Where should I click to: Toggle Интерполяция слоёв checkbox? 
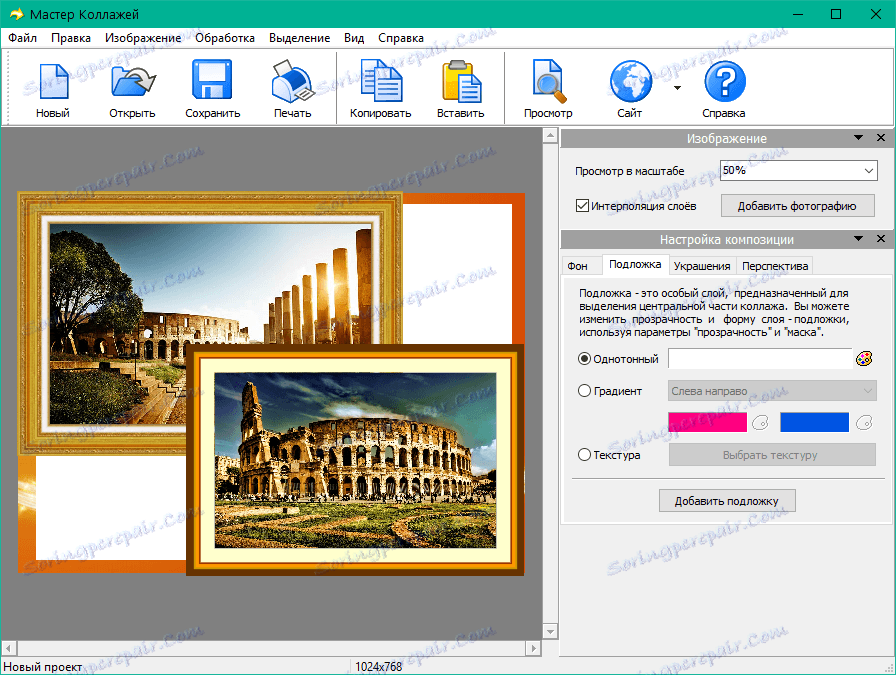[582, 206]
